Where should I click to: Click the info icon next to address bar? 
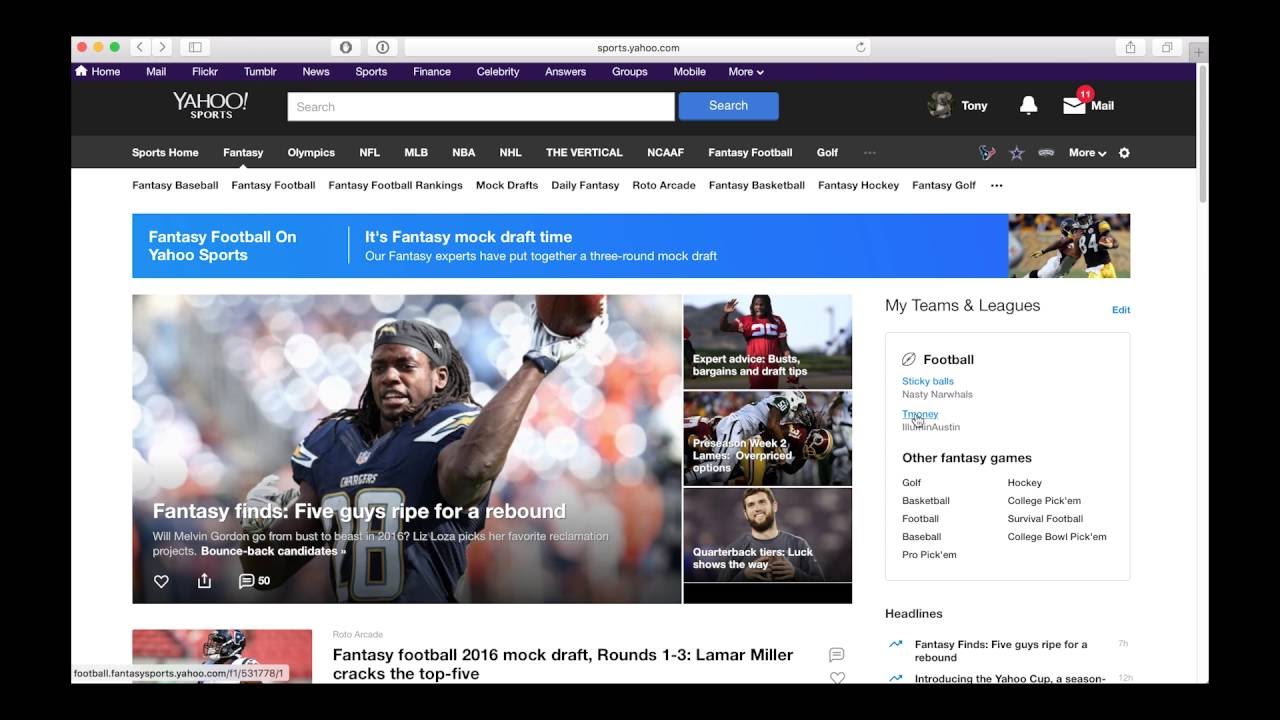(382, 47)
